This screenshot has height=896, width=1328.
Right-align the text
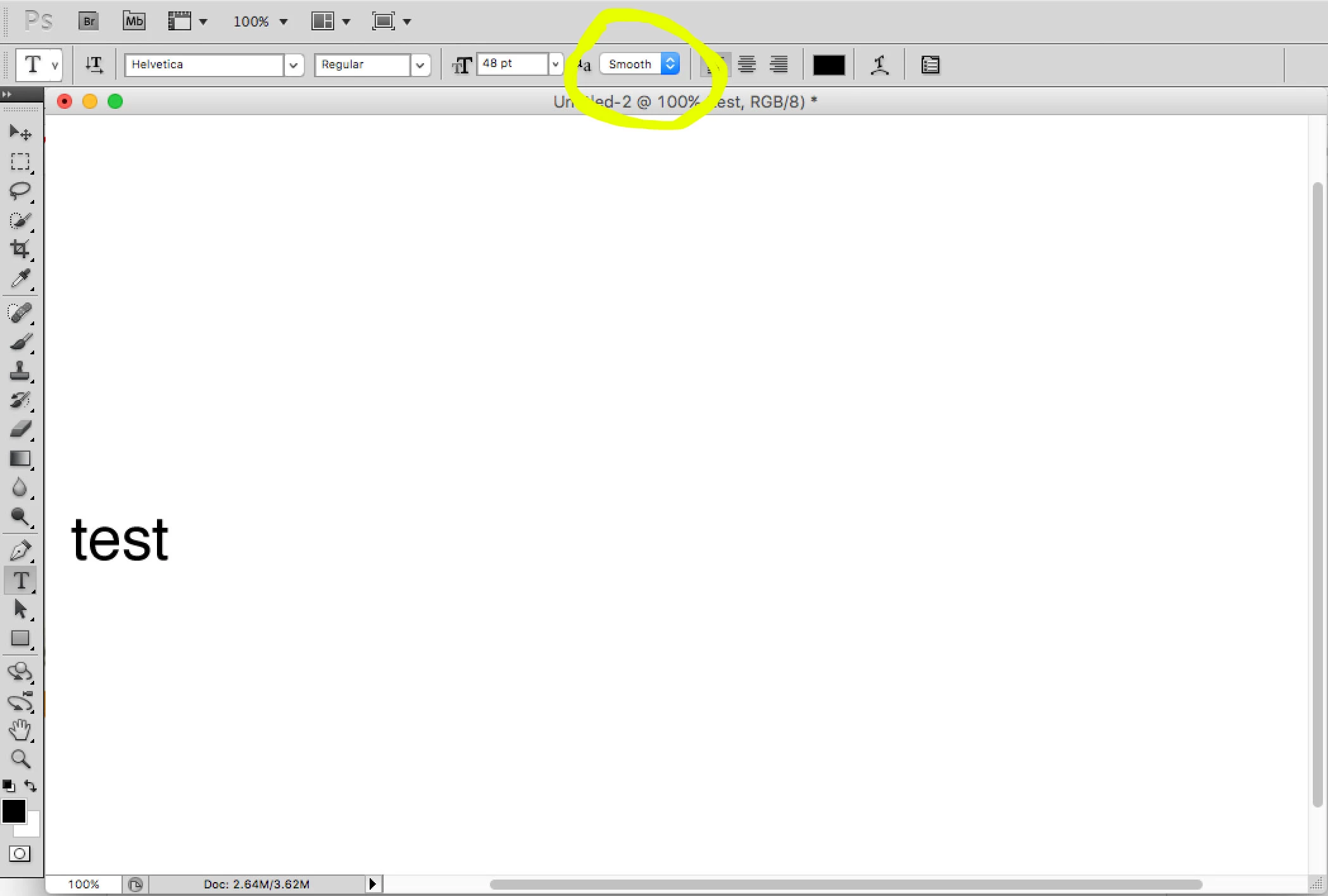(x=779, y=65)
